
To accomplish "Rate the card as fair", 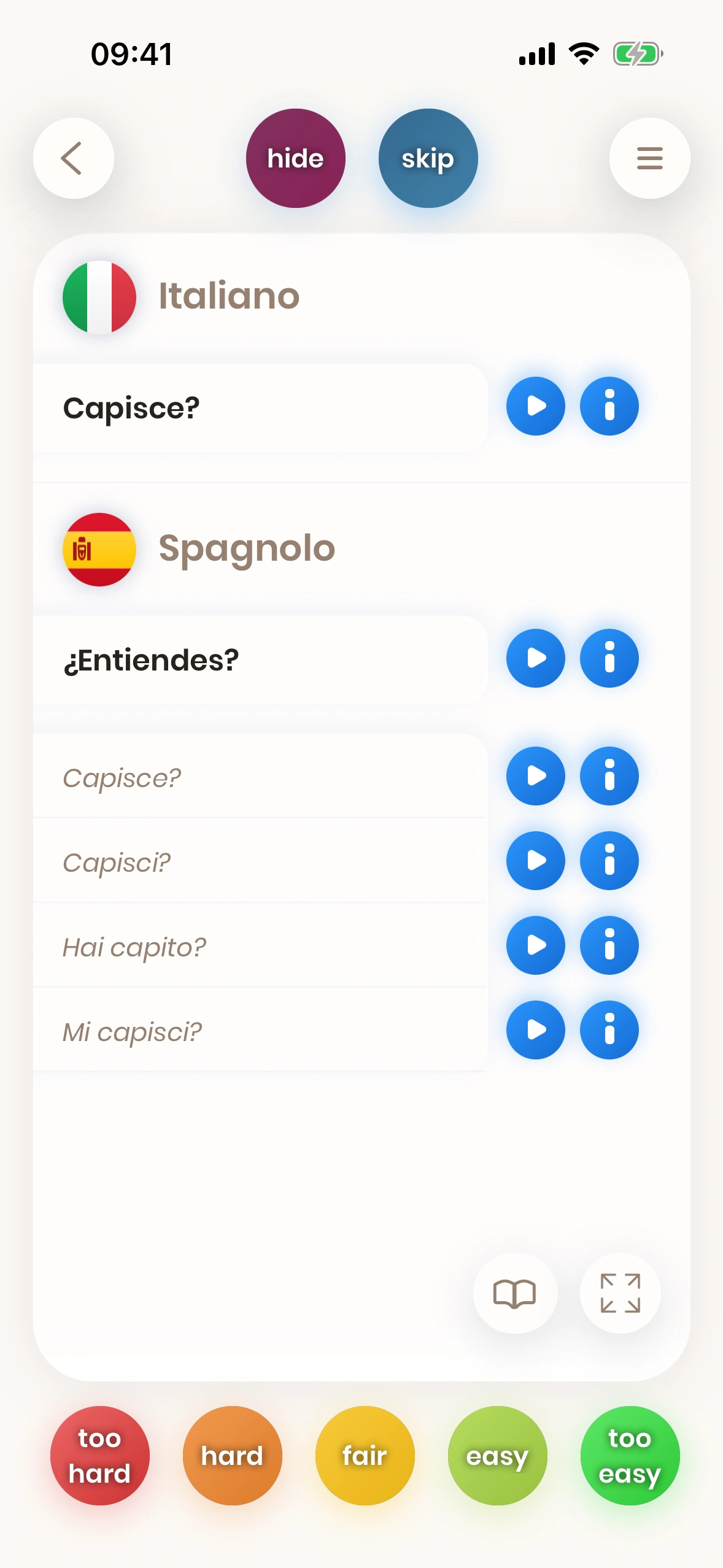I will (x=365, y=1455).
